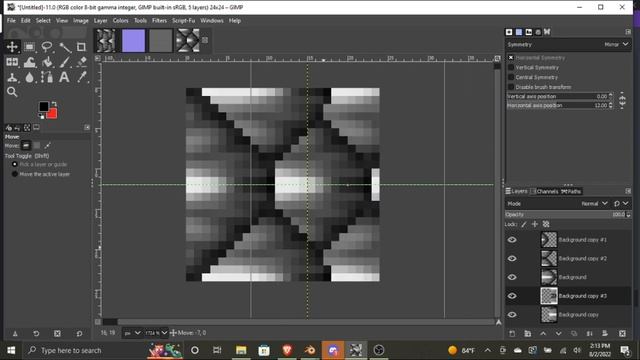Open the Filters menu
The height and width of the screenshot is (360, 640).
[159, 20]
